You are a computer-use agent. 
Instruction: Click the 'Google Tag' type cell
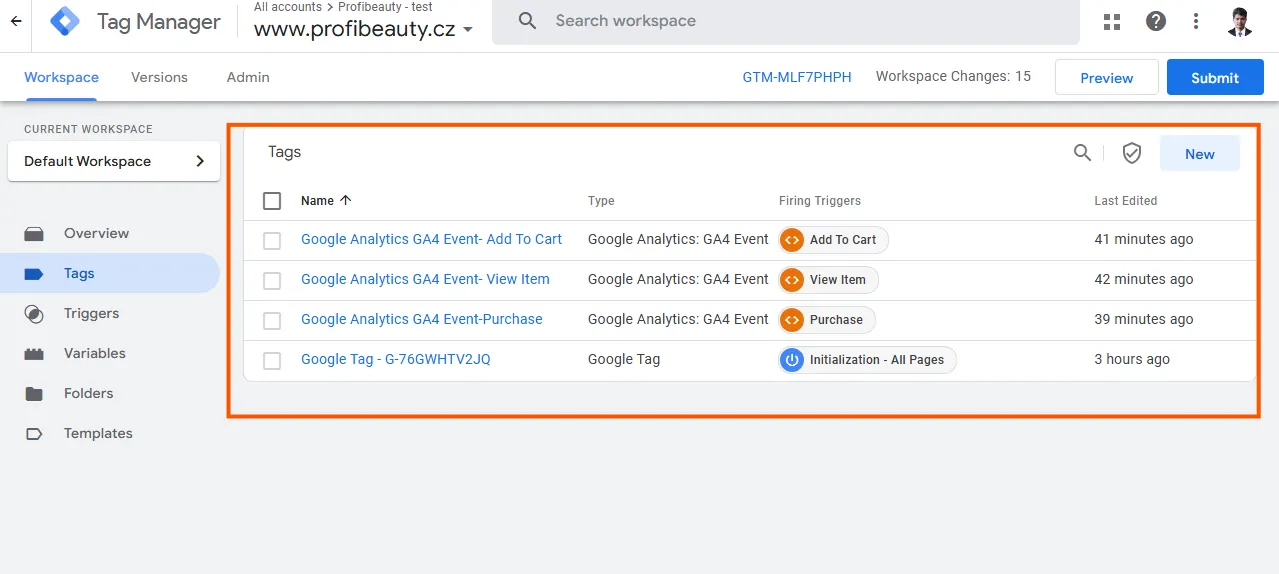click(x=624, y=359)
